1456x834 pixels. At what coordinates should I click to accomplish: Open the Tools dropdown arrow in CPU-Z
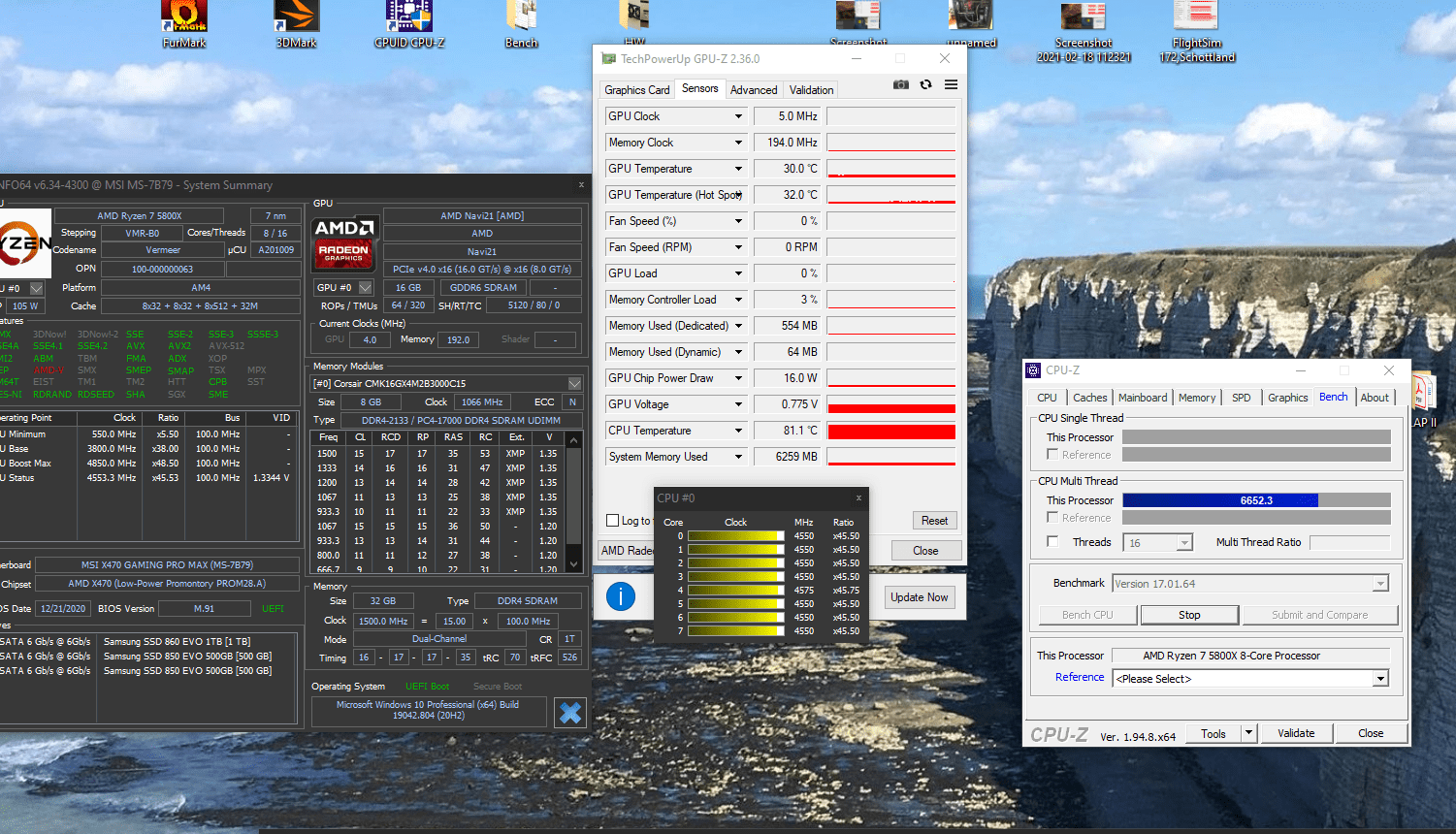(x=1248, y=733)
